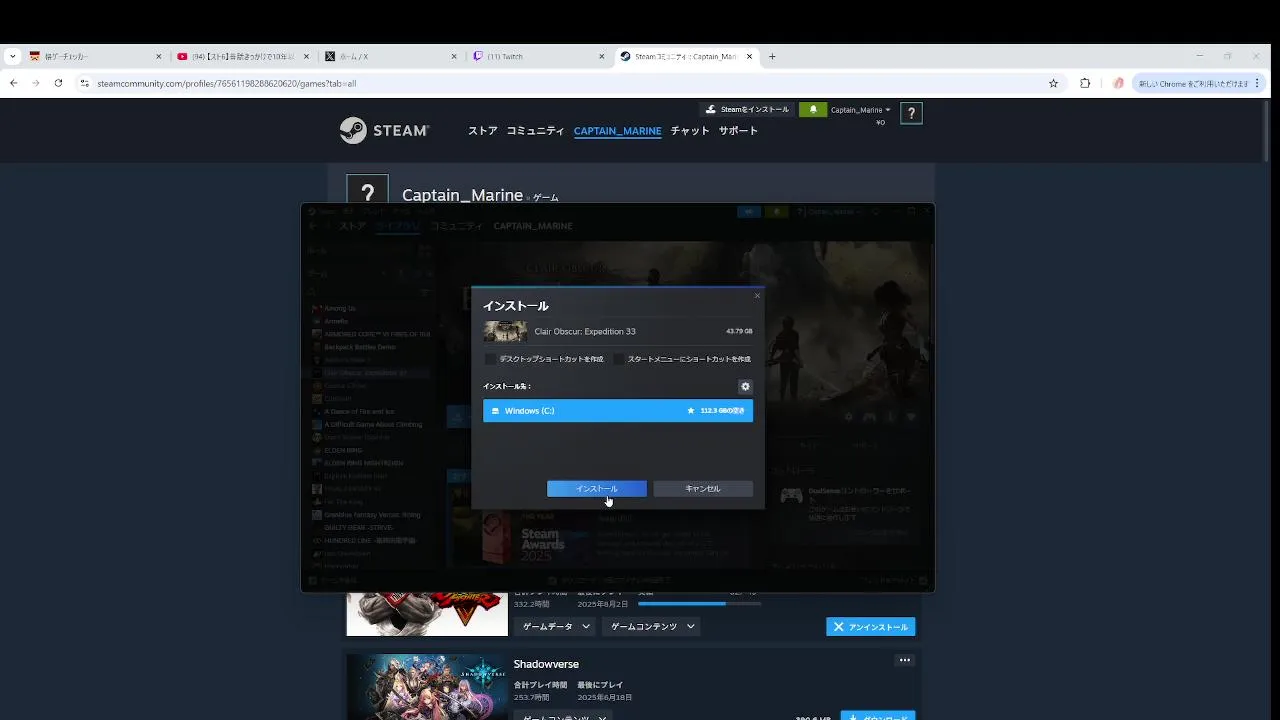Click the Clair Obscur: Expedition 33 thumbnail in dialog

click(505, 331)
